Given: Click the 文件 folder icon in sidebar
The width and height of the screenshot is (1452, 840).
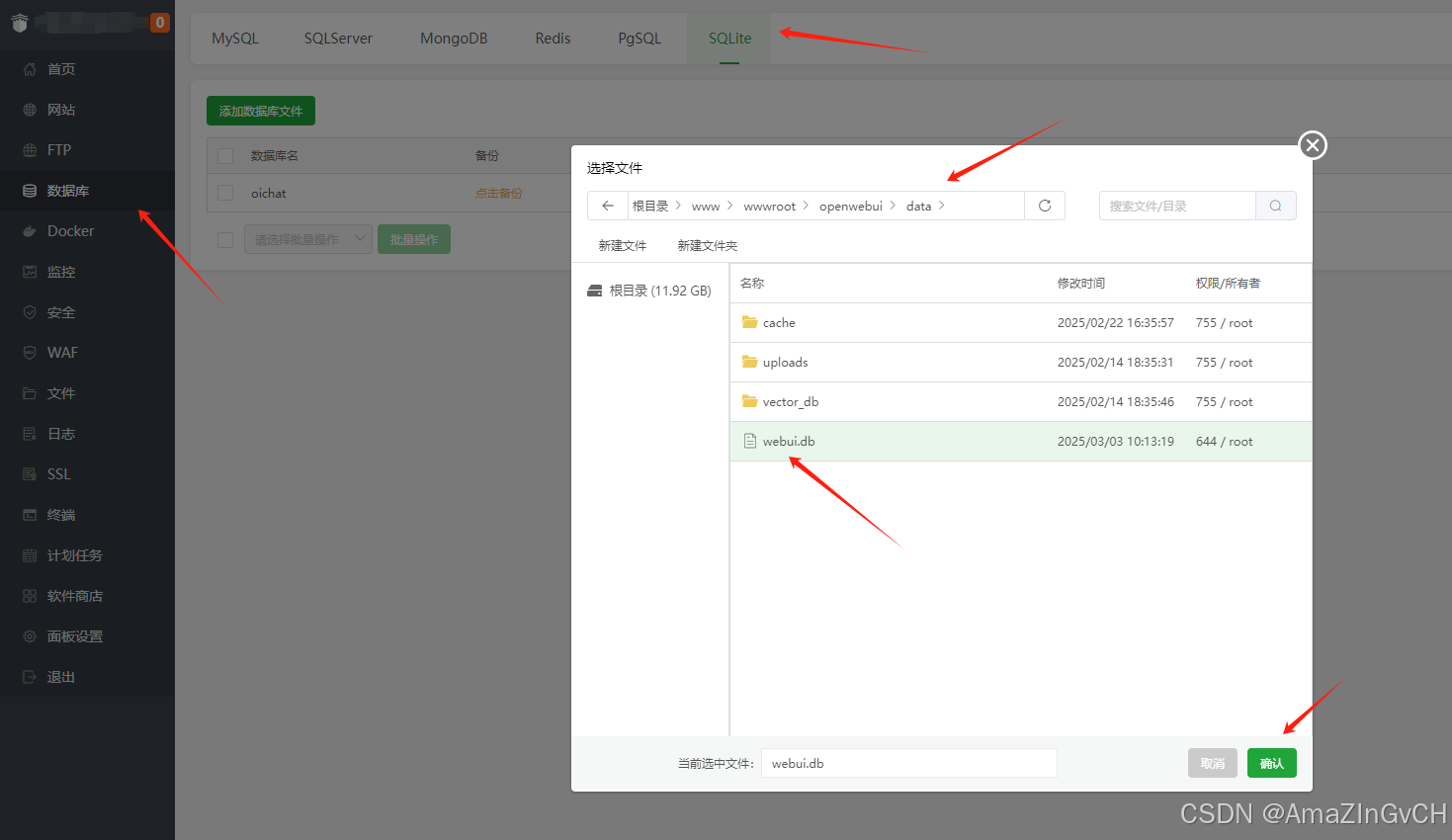Looking at the screenshot, I should (30, 393).
